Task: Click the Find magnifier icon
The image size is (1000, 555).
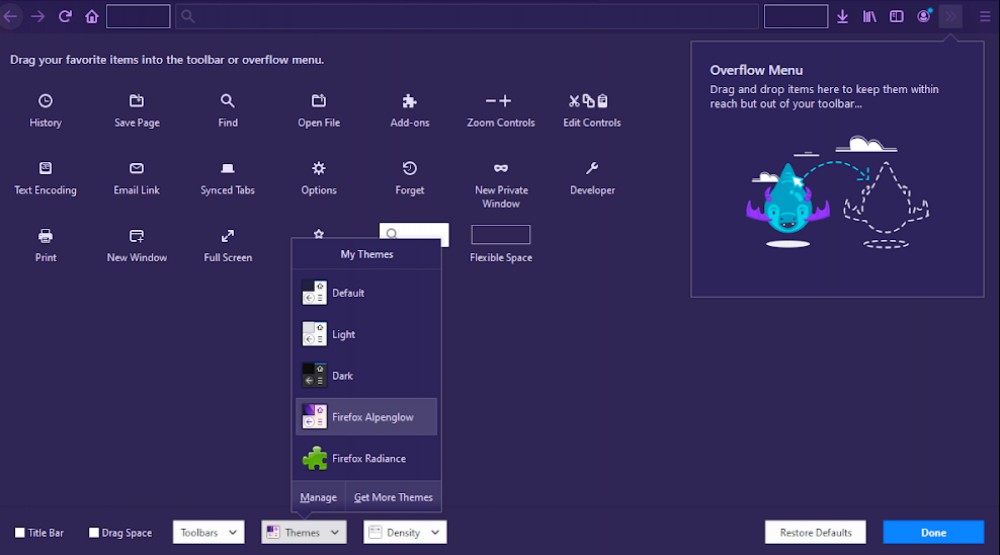Action: (228, 101)
